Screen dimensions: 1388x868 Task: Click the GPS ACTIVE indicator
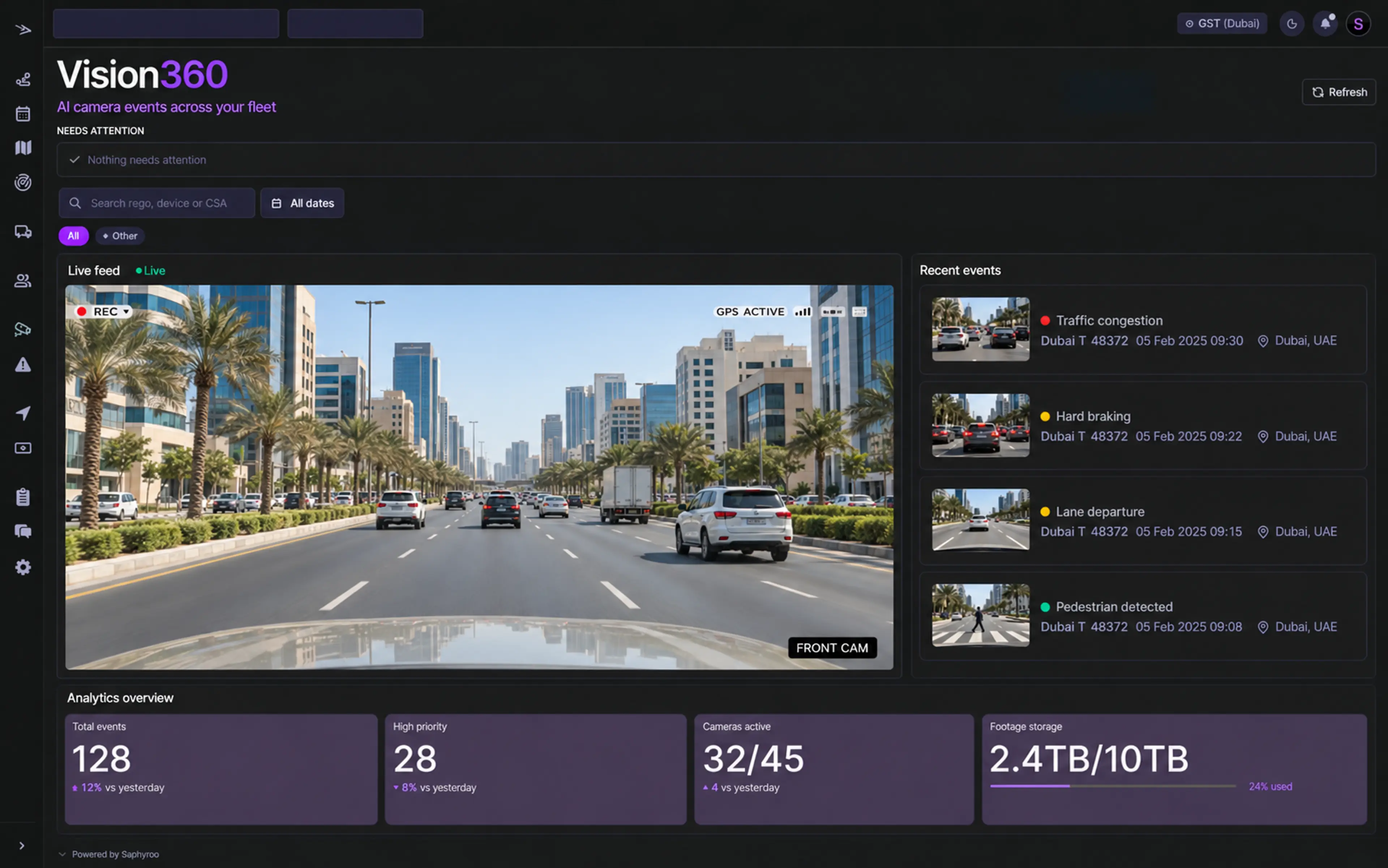coord(750,312)
